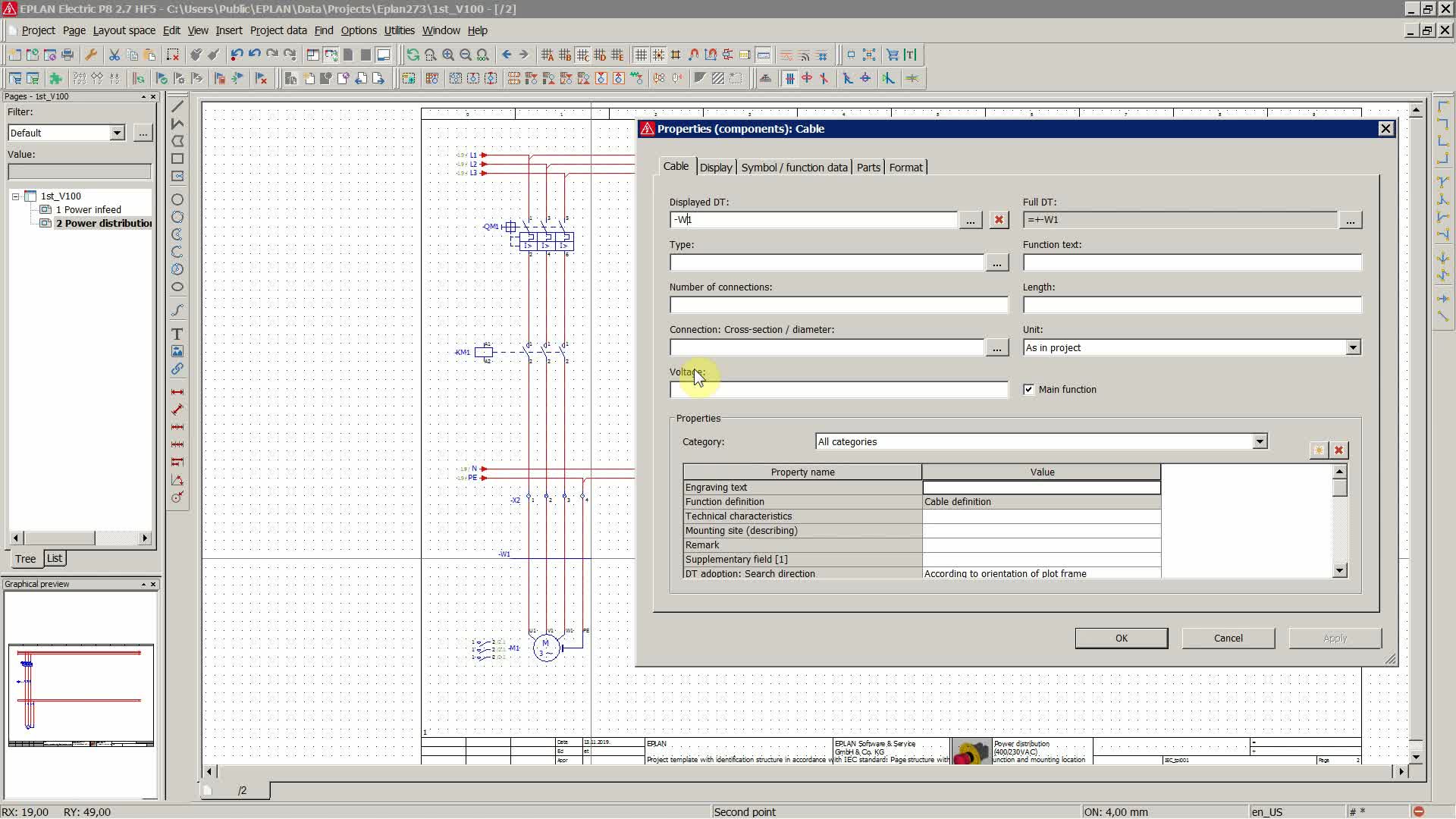
Task: Click into the Voltage input field
Action: point(838,391)
